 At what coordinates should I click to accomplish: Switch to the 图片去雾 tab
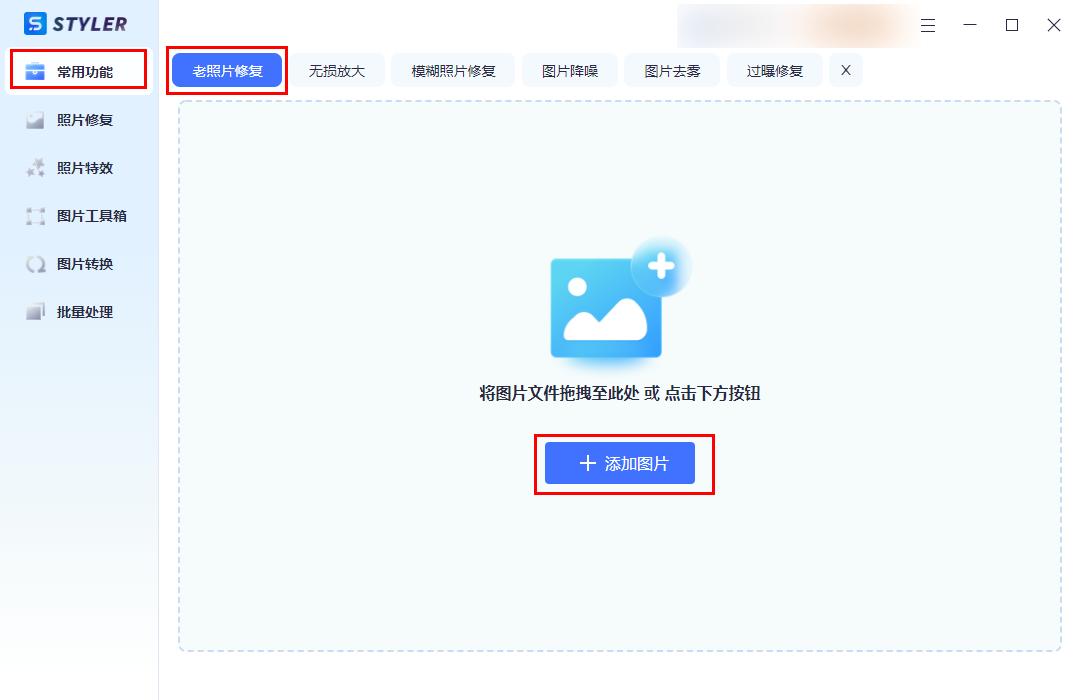pos(672,70)
